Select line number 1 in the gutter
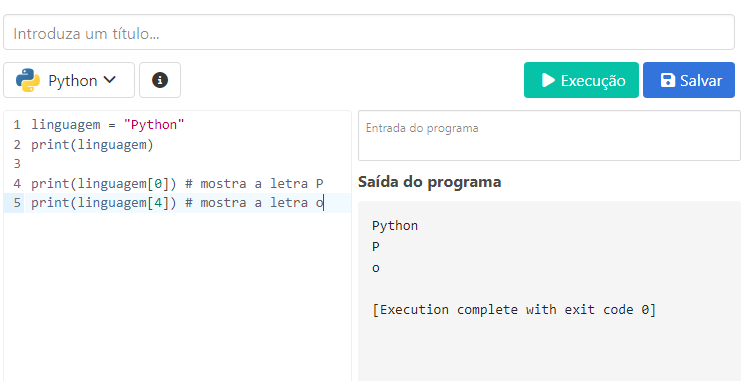Image resolution: width=749 pixels, height=381 pixels. point(17,125)
